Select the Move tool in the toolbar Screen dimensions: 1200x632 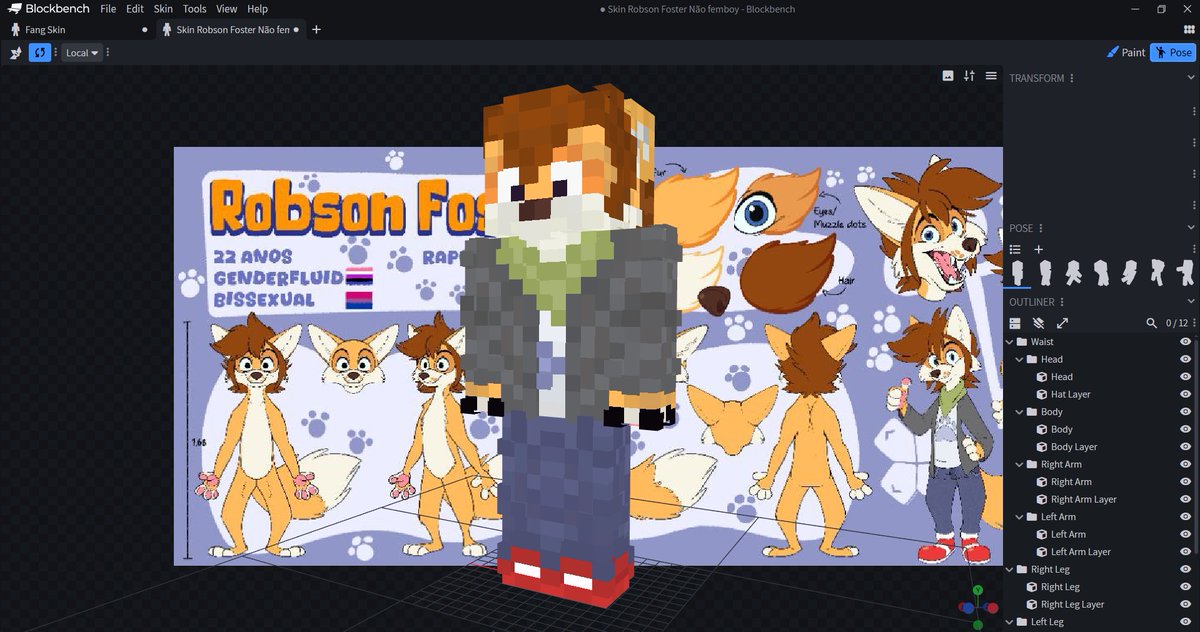(x=16, y=53)
